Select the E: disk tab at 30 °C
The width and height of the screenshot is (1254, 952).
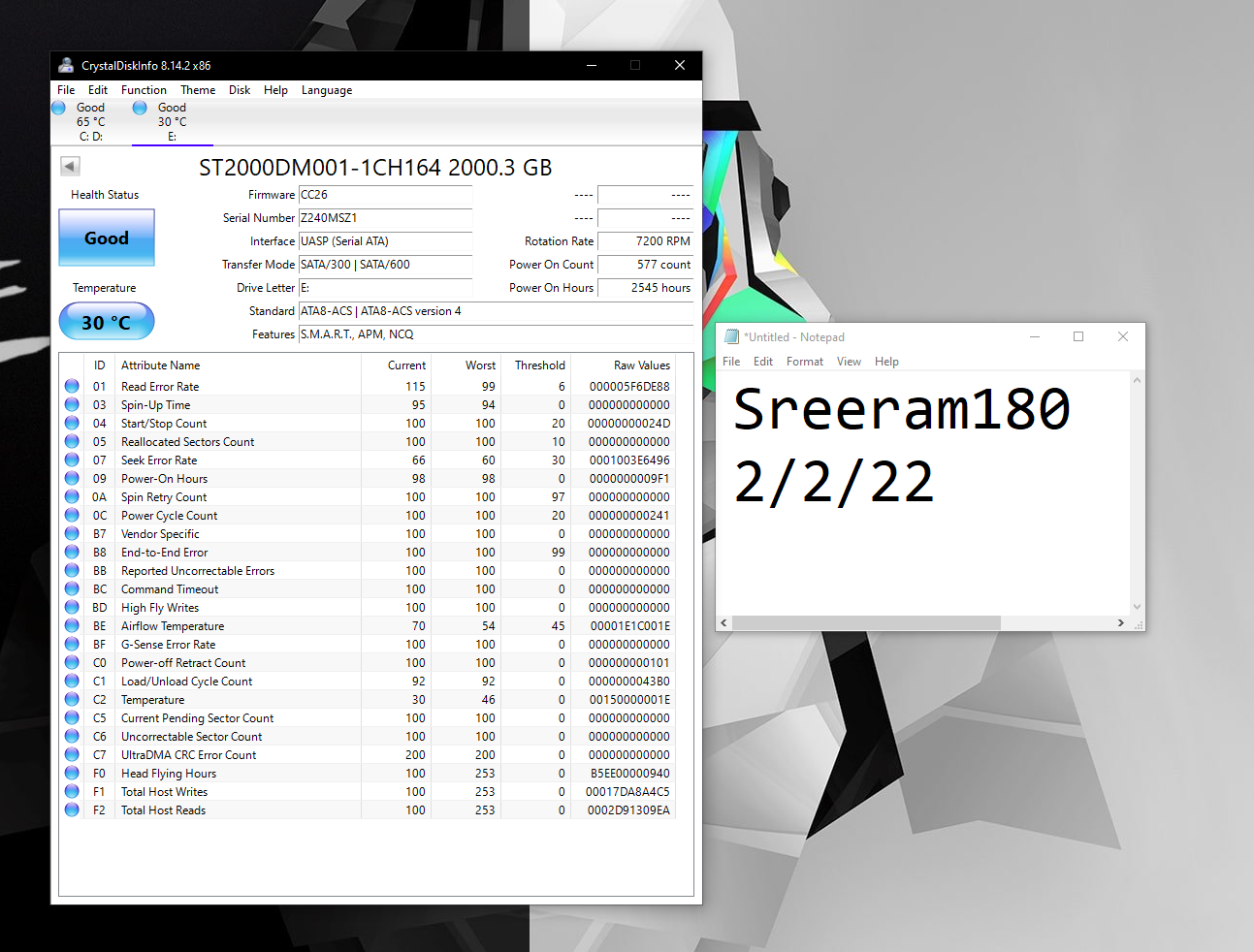[172, 122]
